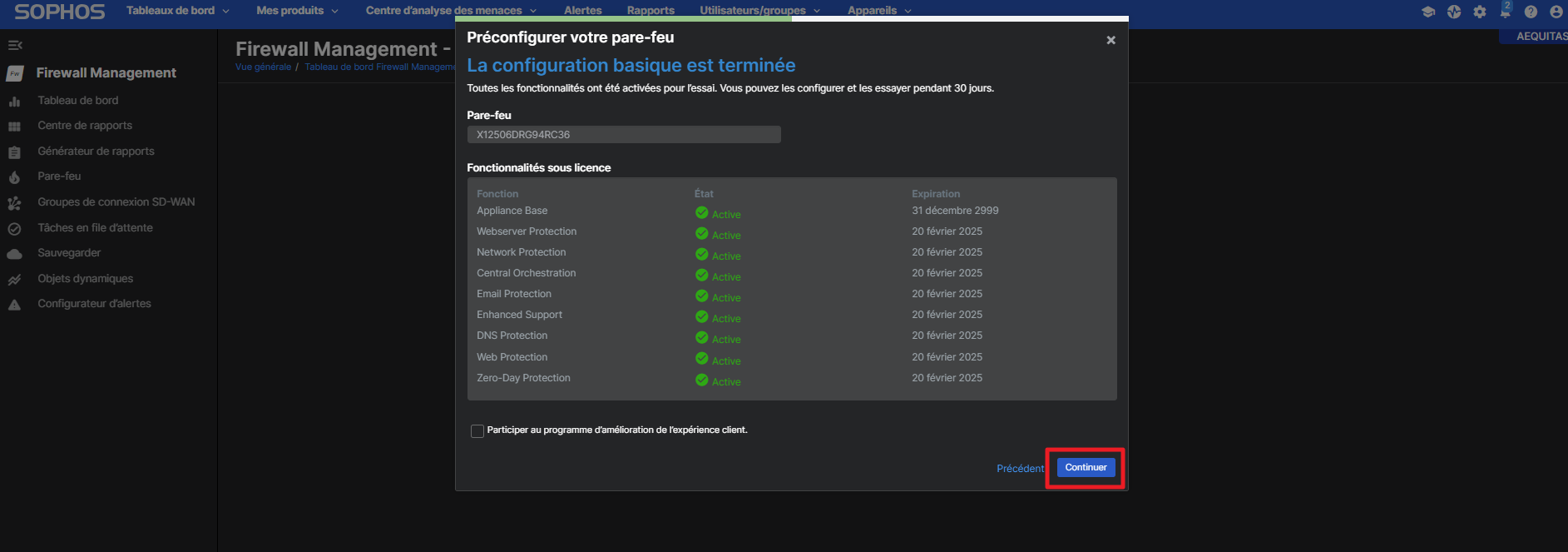Open Tableau de bord in the sidebar
The image size is (1568, 552).
78,101
